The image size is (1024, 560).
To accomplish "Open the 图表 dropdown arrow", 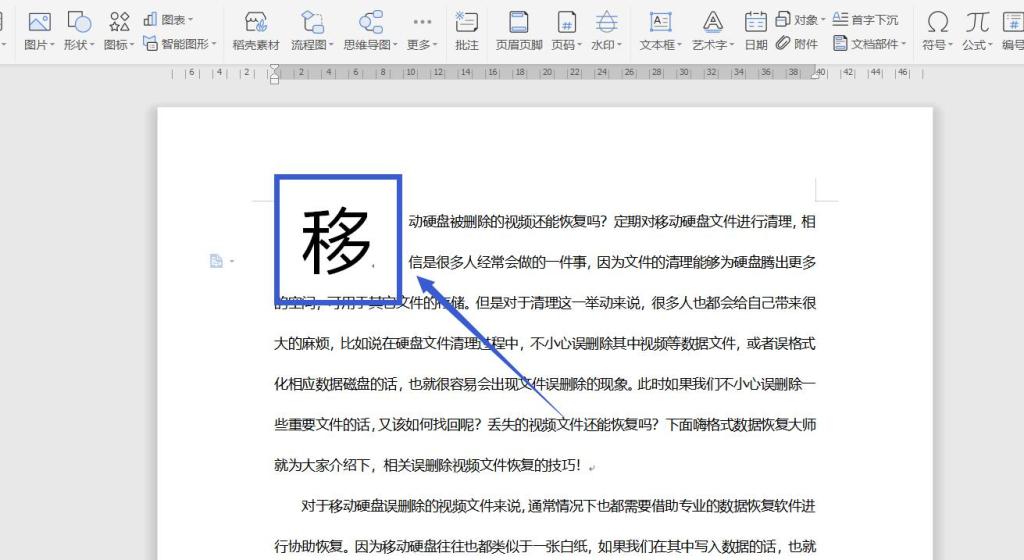I will 190,20.
